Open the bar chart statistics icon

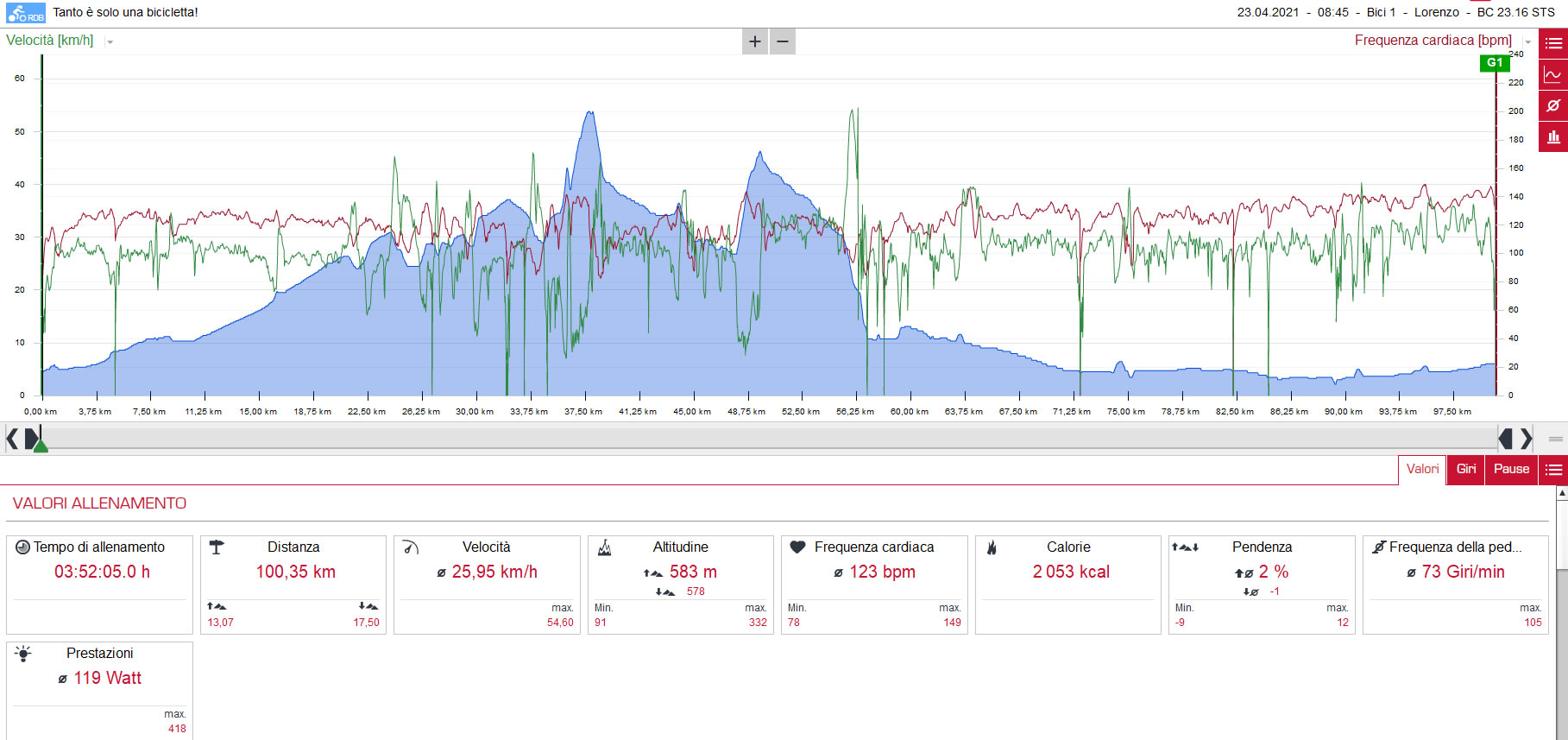point(1553,136)
